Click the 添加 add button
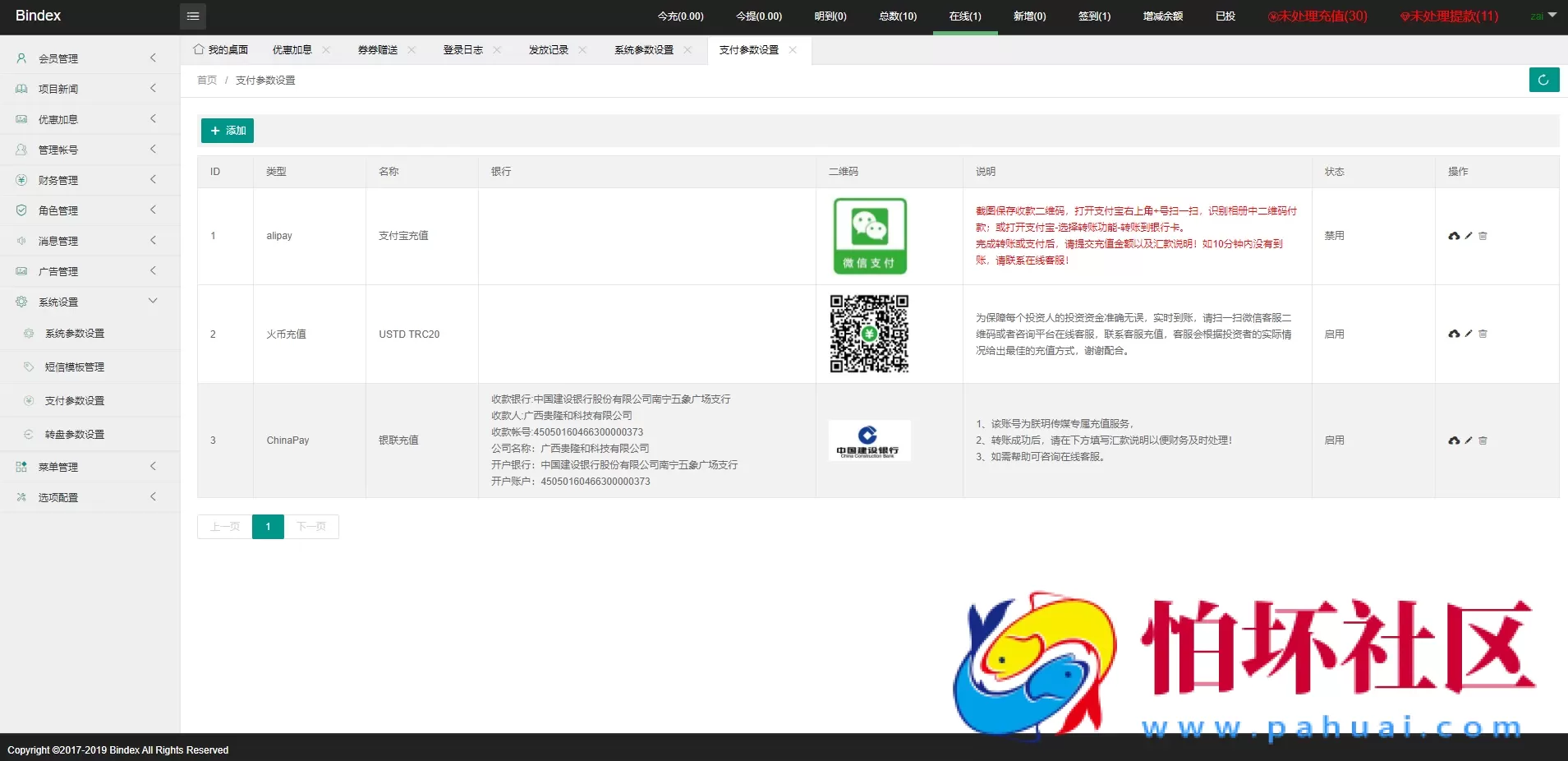 [x=228, y=130]
